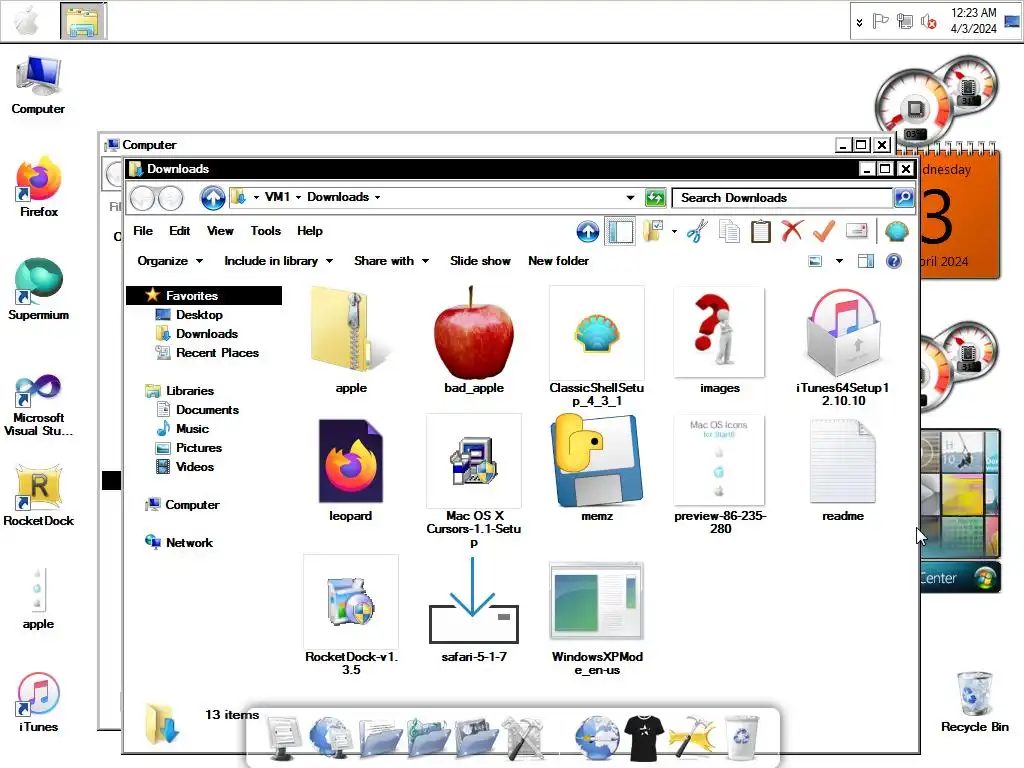This screenshot has width=1024, height=768.
Task: Click the Slide show button
Action: (480, 261)
